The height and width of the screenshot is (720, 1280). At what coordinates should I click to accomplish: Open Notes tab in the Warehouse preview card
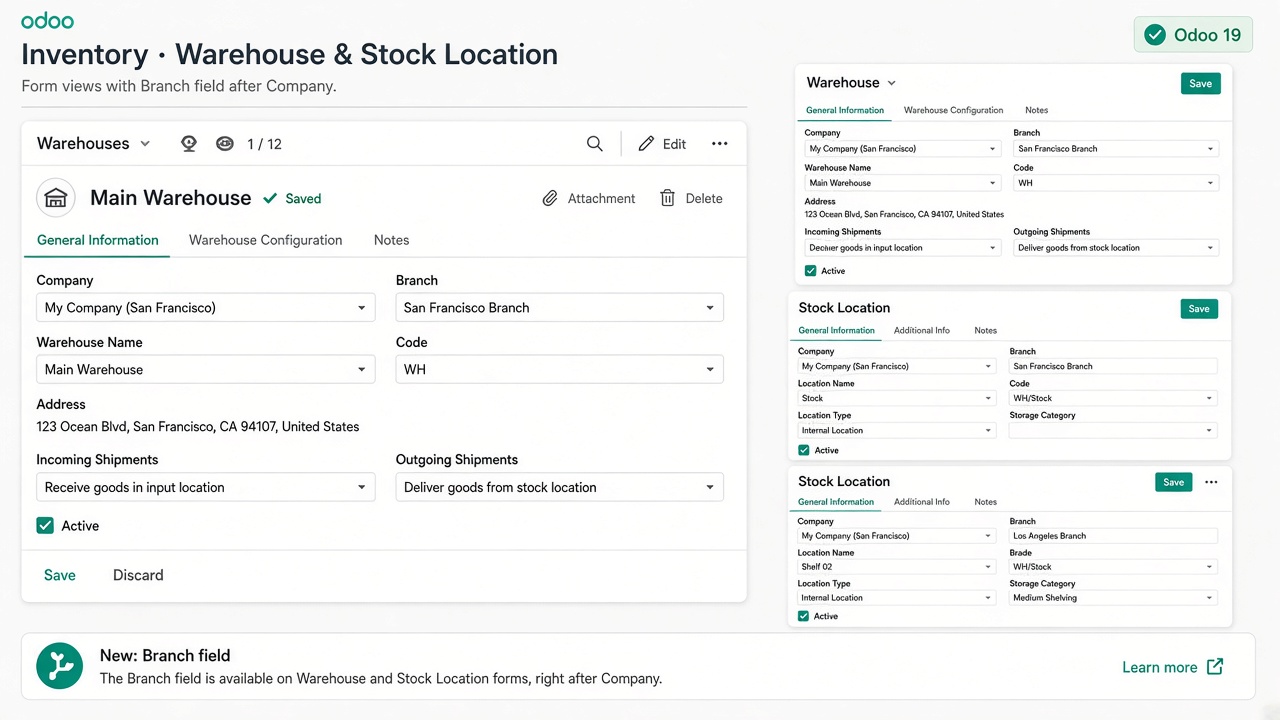[1037, 111]
